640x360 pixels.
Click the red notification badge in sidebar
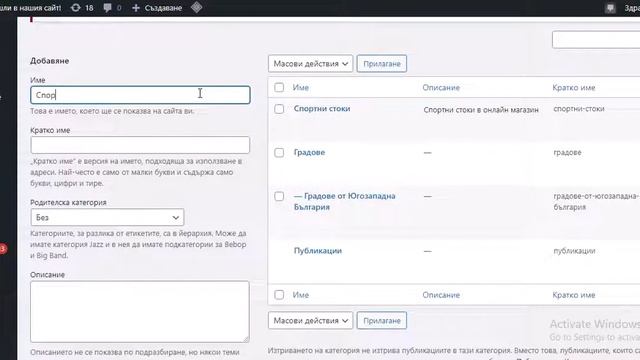point(2,249)
